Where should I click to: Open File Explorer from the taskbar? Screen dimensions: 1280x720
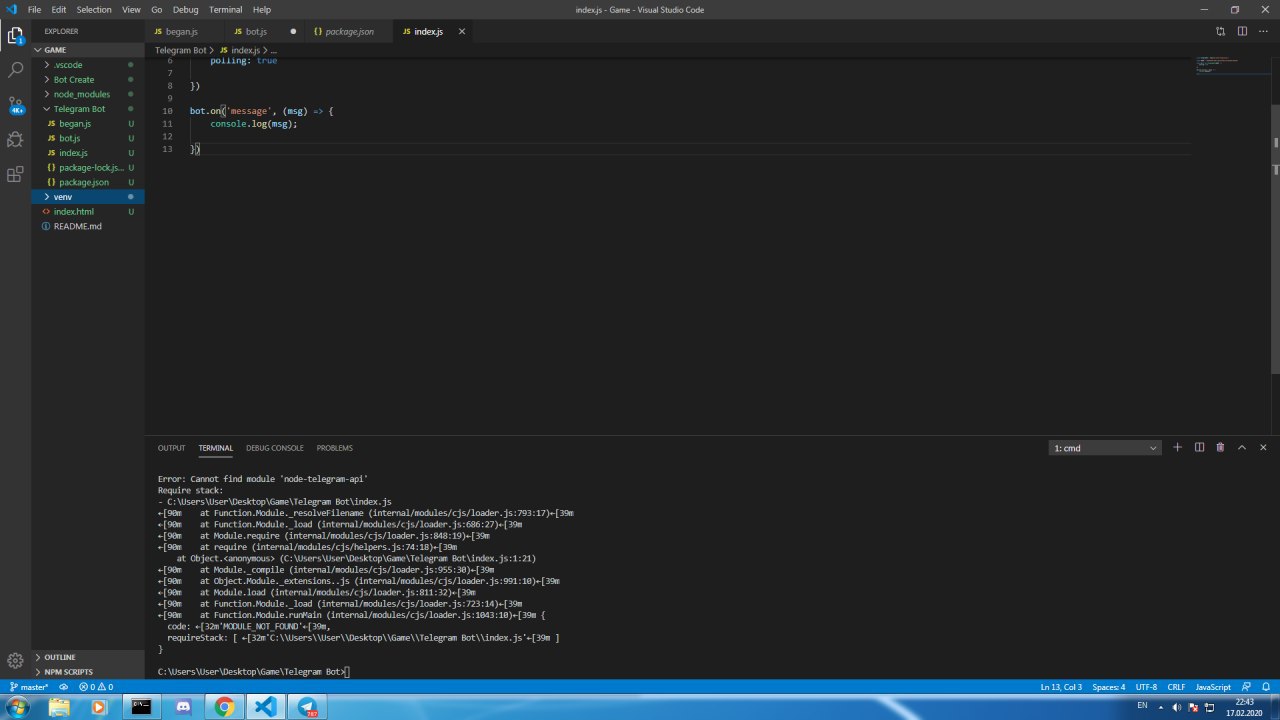tap(59, 707)
